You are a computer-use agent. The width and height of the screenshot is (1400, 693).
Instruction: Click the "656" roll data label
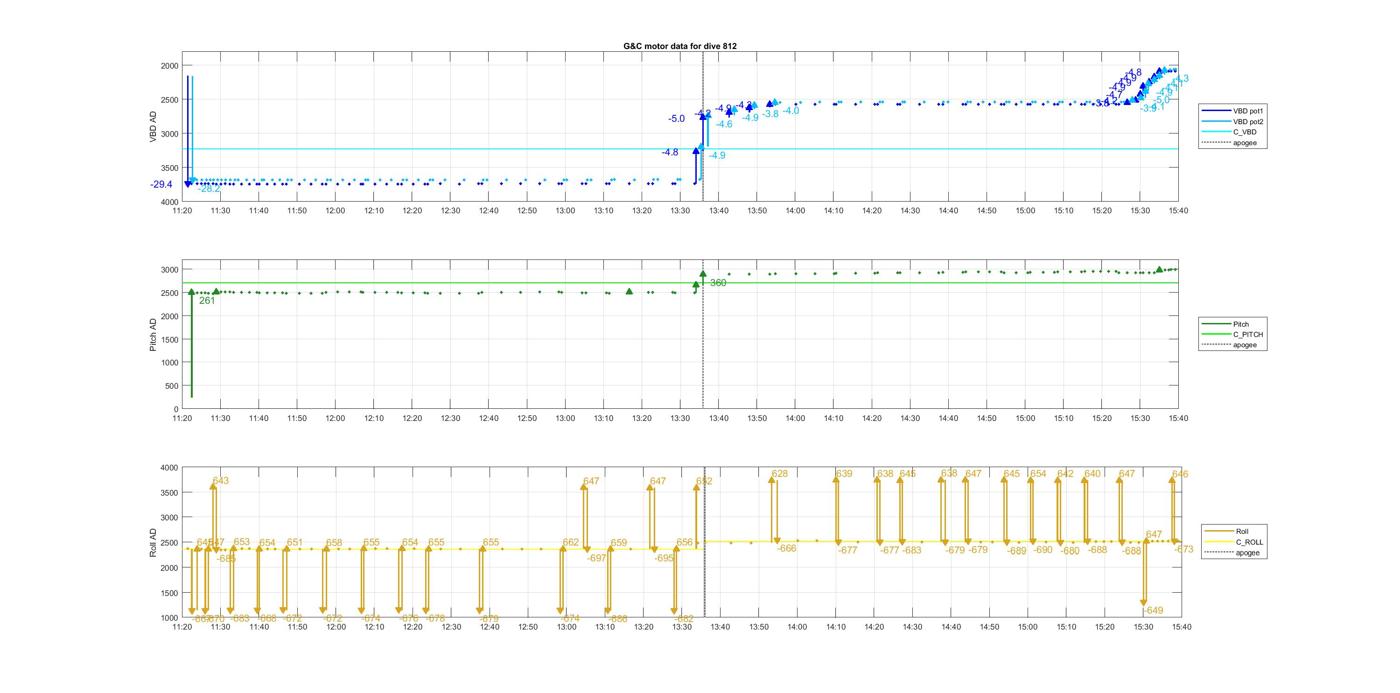685,542
